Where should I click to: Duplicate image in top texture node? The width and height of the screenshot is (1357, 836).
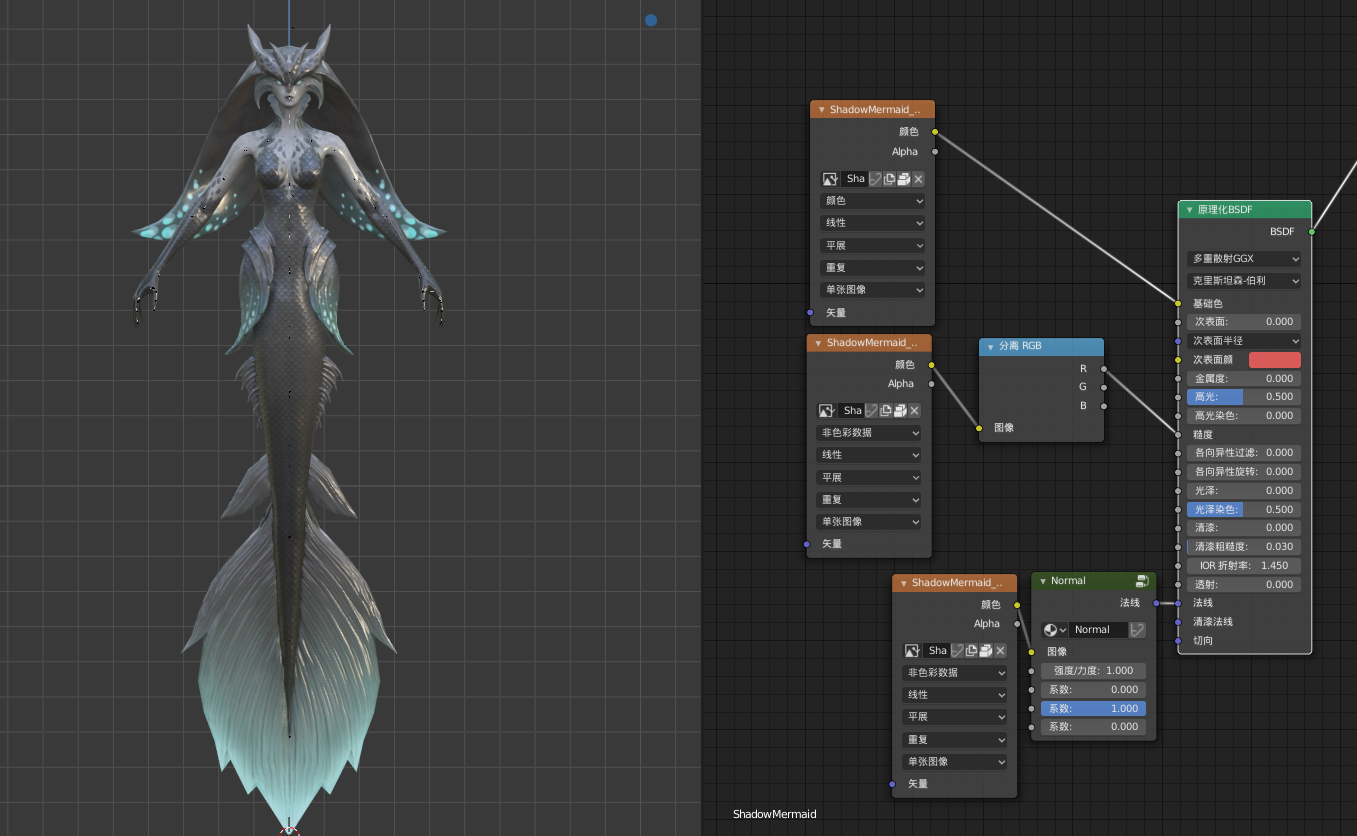tap(889, 179)
